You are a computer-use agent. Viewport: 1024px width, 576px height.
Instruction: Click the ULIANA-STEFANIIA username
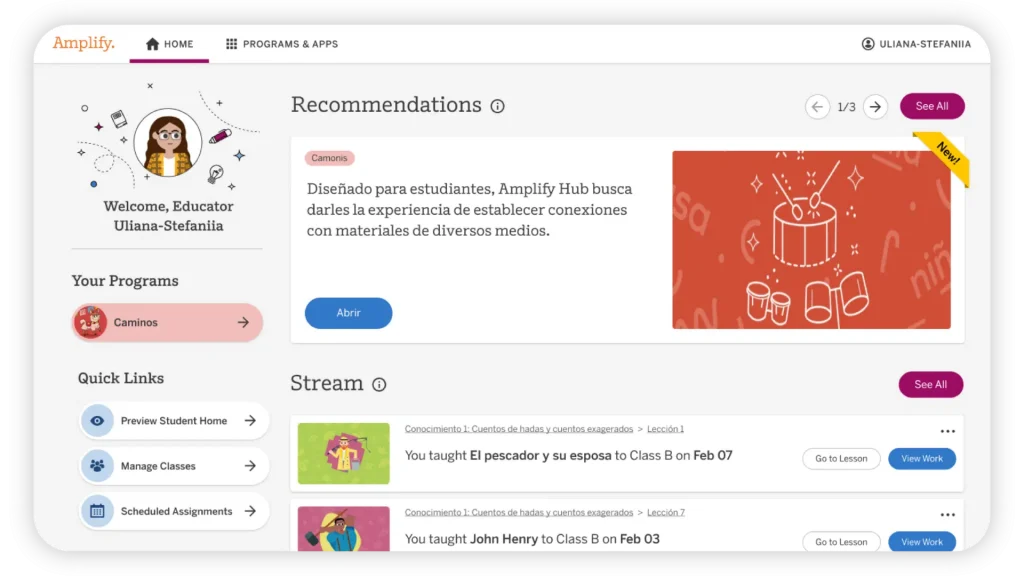[925, 44]
